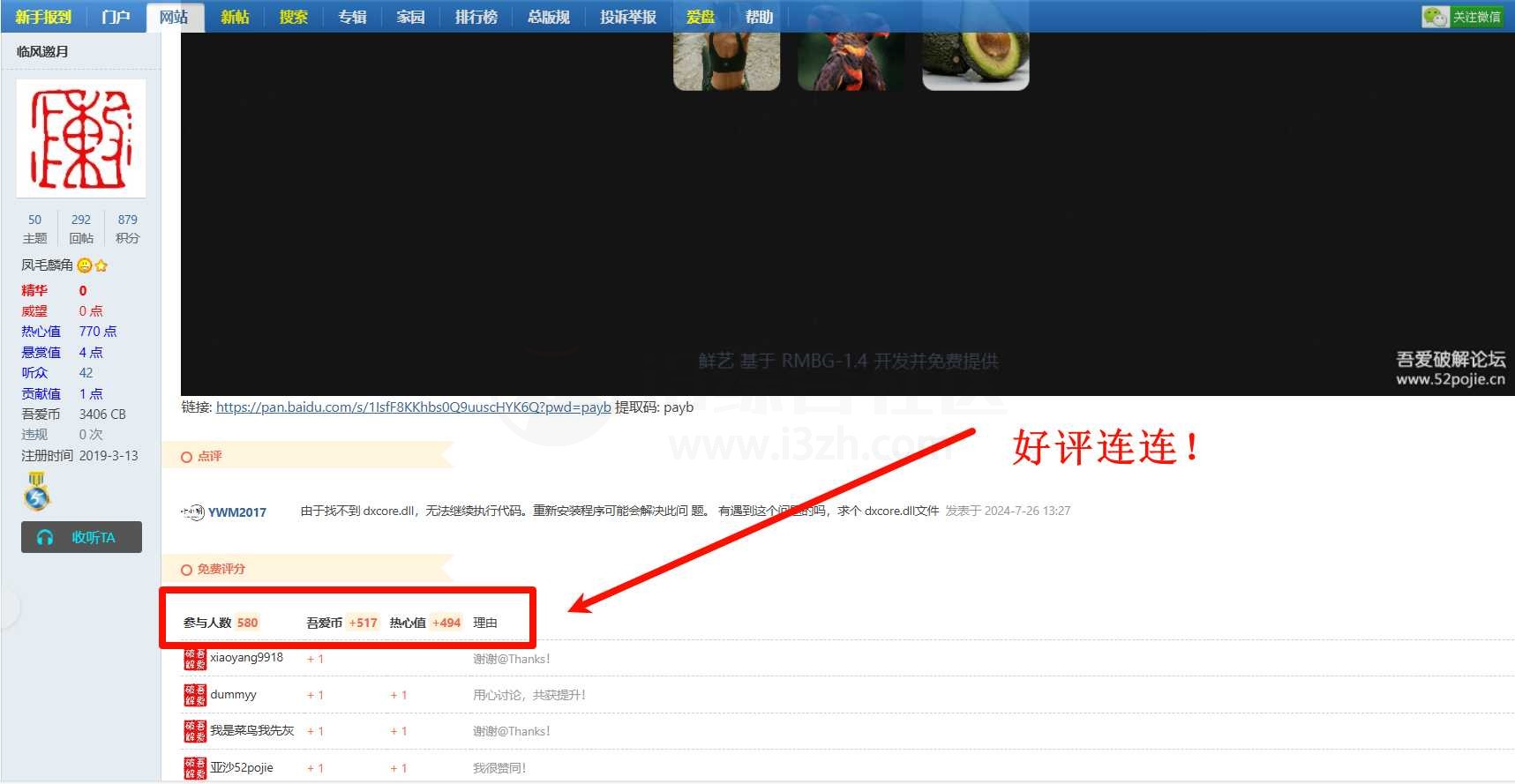Click the star rank icon beside 凤毛麟角
Viewport: 1515px width, 784px height.
click(x=101, y=265)
